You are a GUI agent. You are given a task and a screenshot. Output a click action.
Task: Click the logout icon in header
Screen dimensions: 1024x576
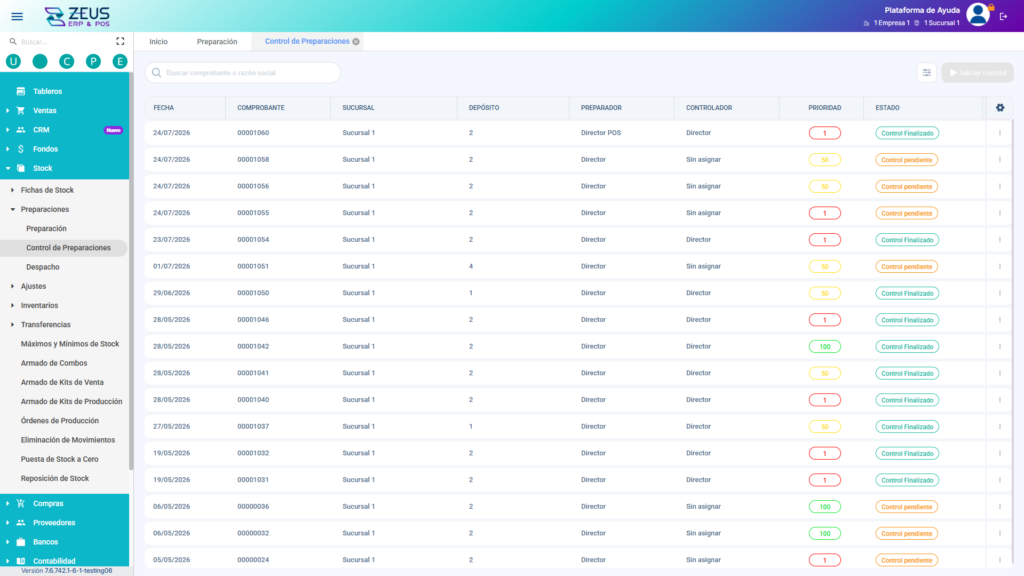coord(1004,16)
